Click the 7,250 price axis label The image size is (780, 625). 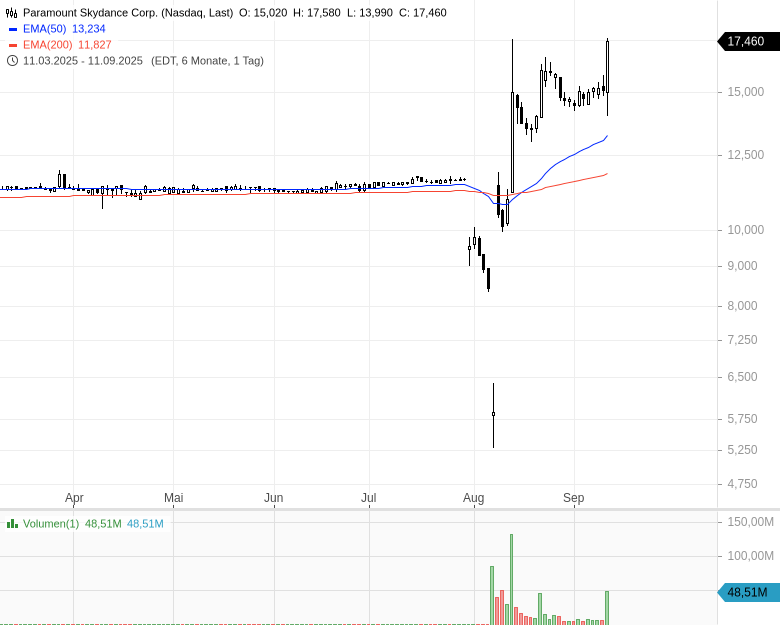[742, 340]
